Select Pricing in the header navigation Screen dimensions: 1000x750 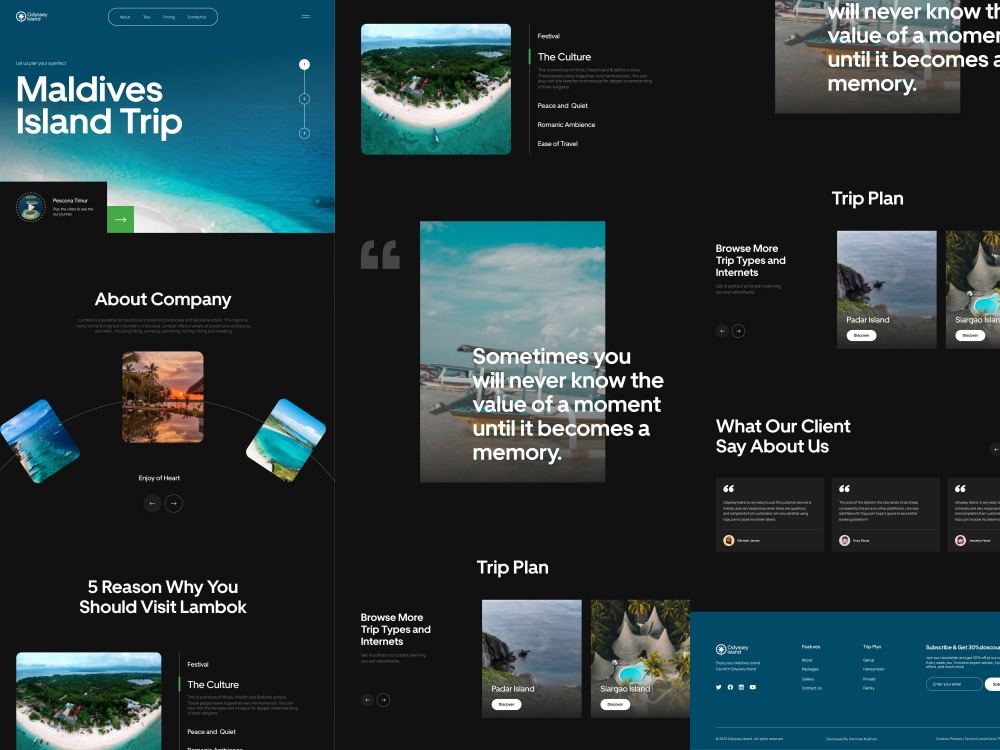169,17
